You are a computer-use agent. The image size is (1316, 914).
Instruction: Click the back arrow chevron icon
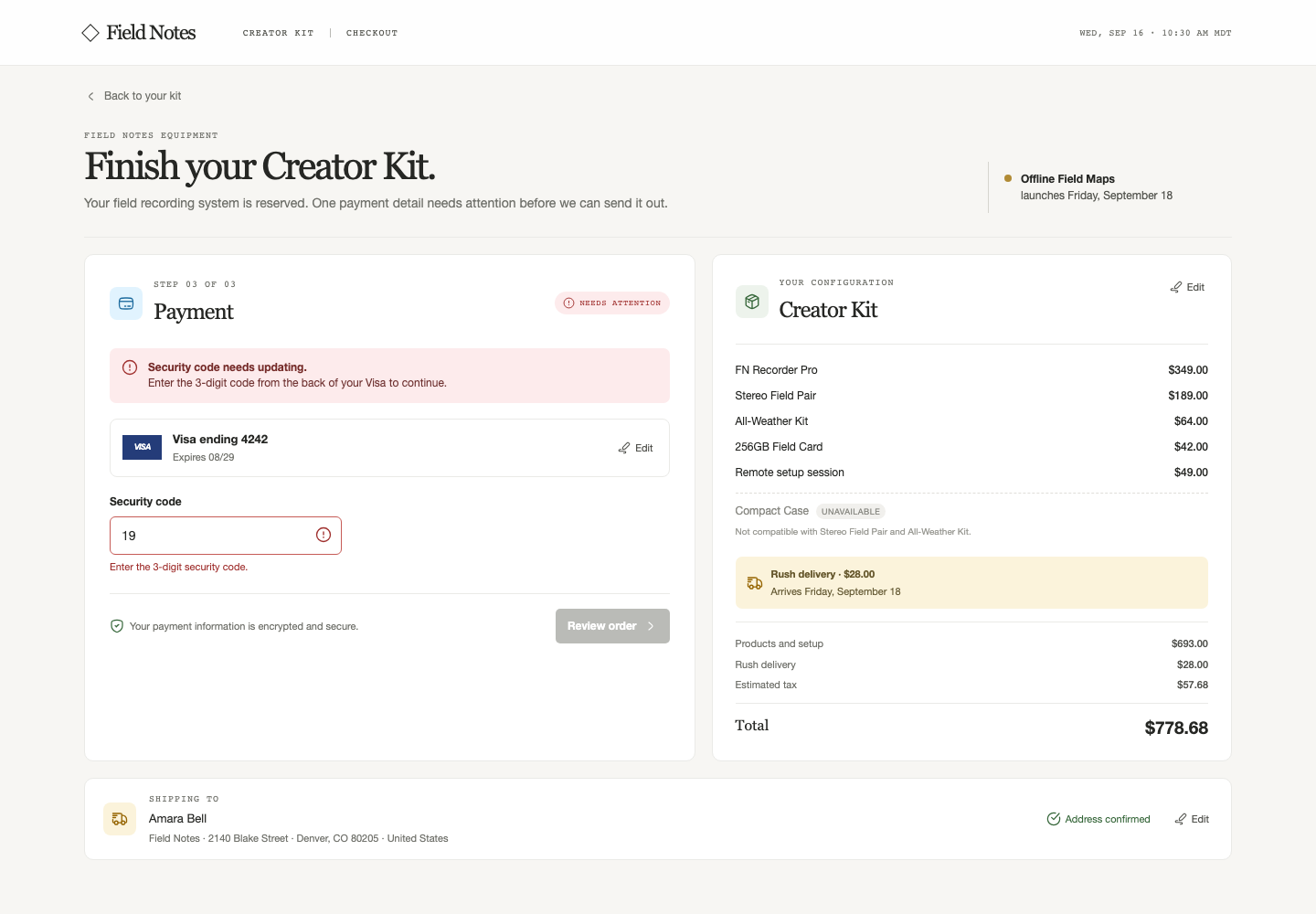coord(90,96)
